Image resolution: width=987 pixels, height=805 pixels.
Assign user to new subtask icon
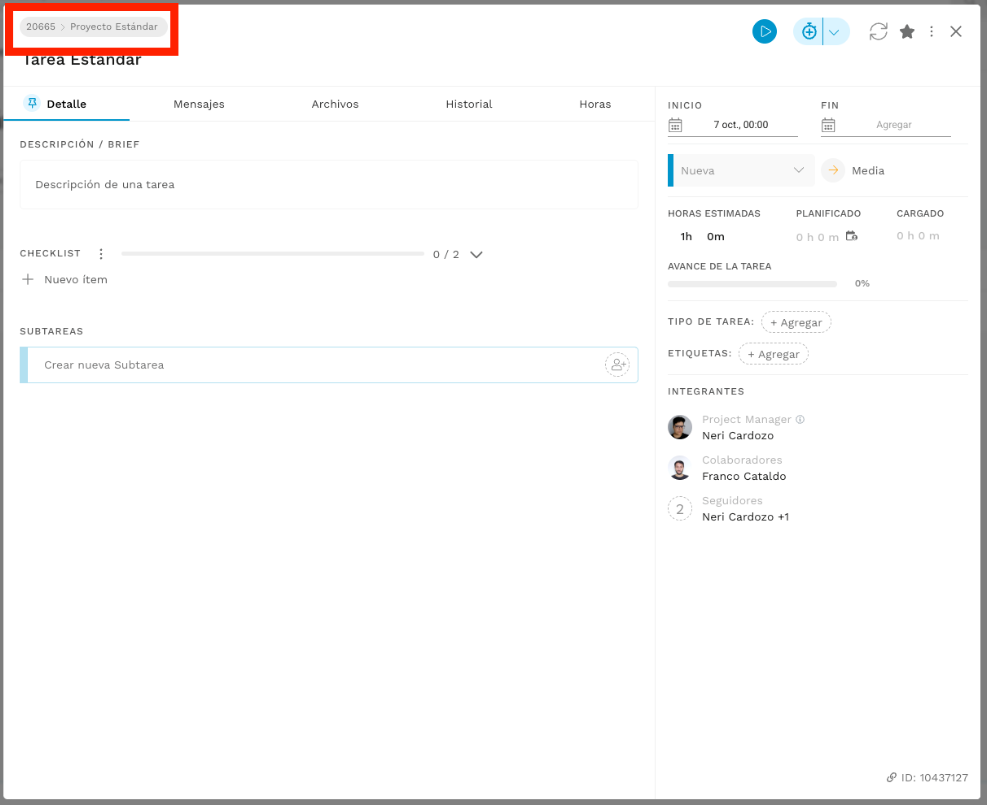pos(617,364)
